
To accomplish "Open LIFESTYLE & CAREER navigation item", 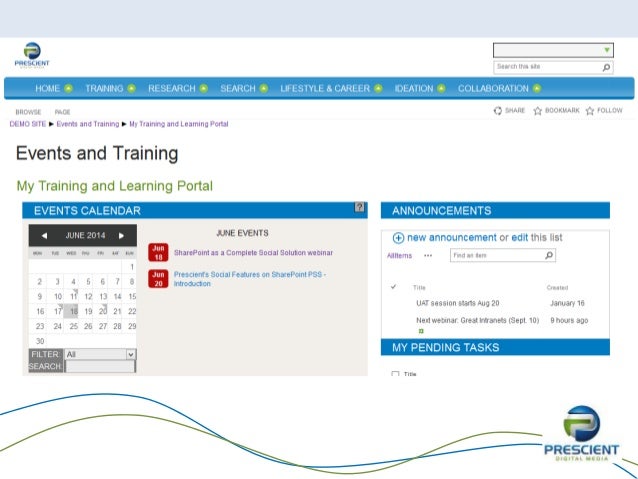I will pos(325,88).
